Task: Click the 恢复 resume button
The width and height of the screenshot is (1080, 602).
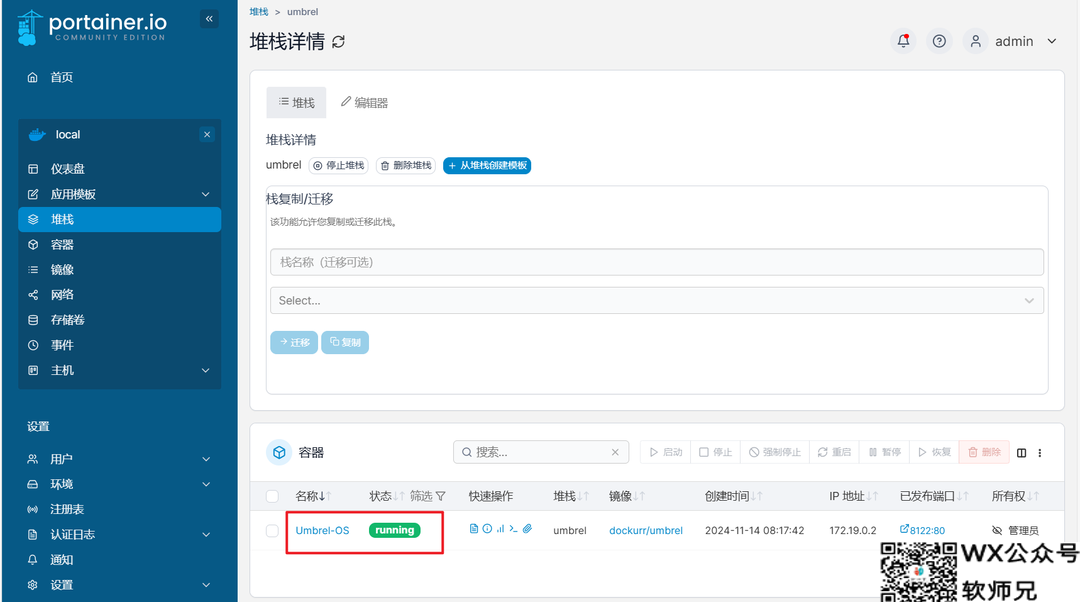Action: click(x=934, y=452)
